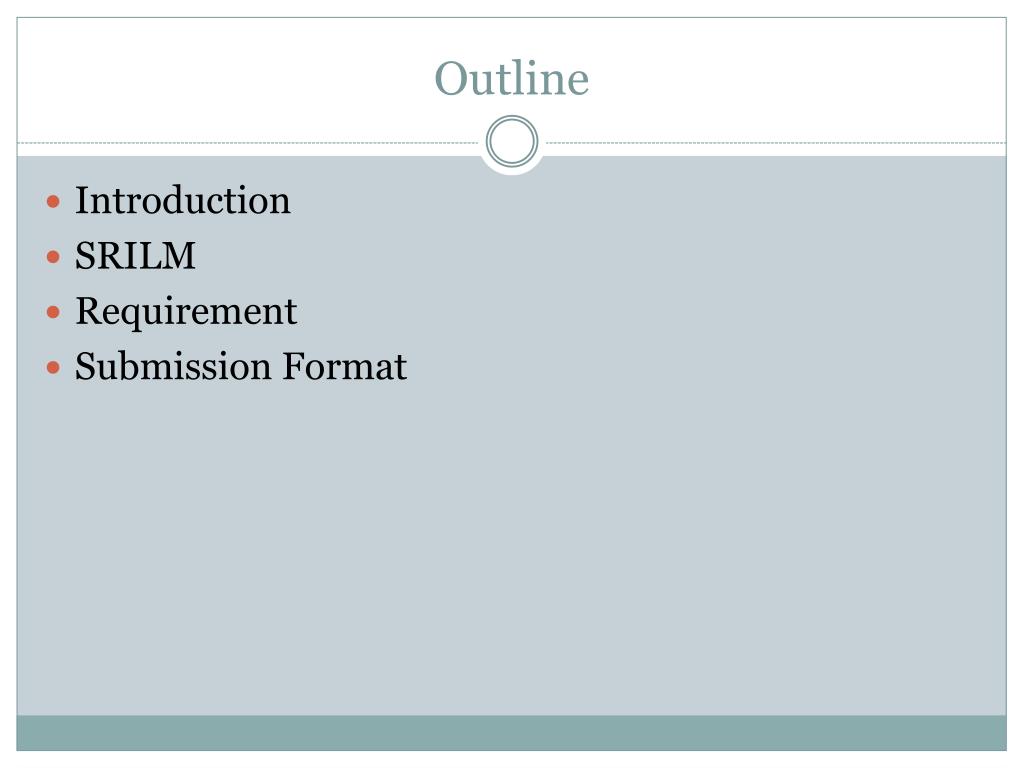Screen dimensions: 1024x768
Task: Click the white header area right of Outline
Action: [797, 78]
